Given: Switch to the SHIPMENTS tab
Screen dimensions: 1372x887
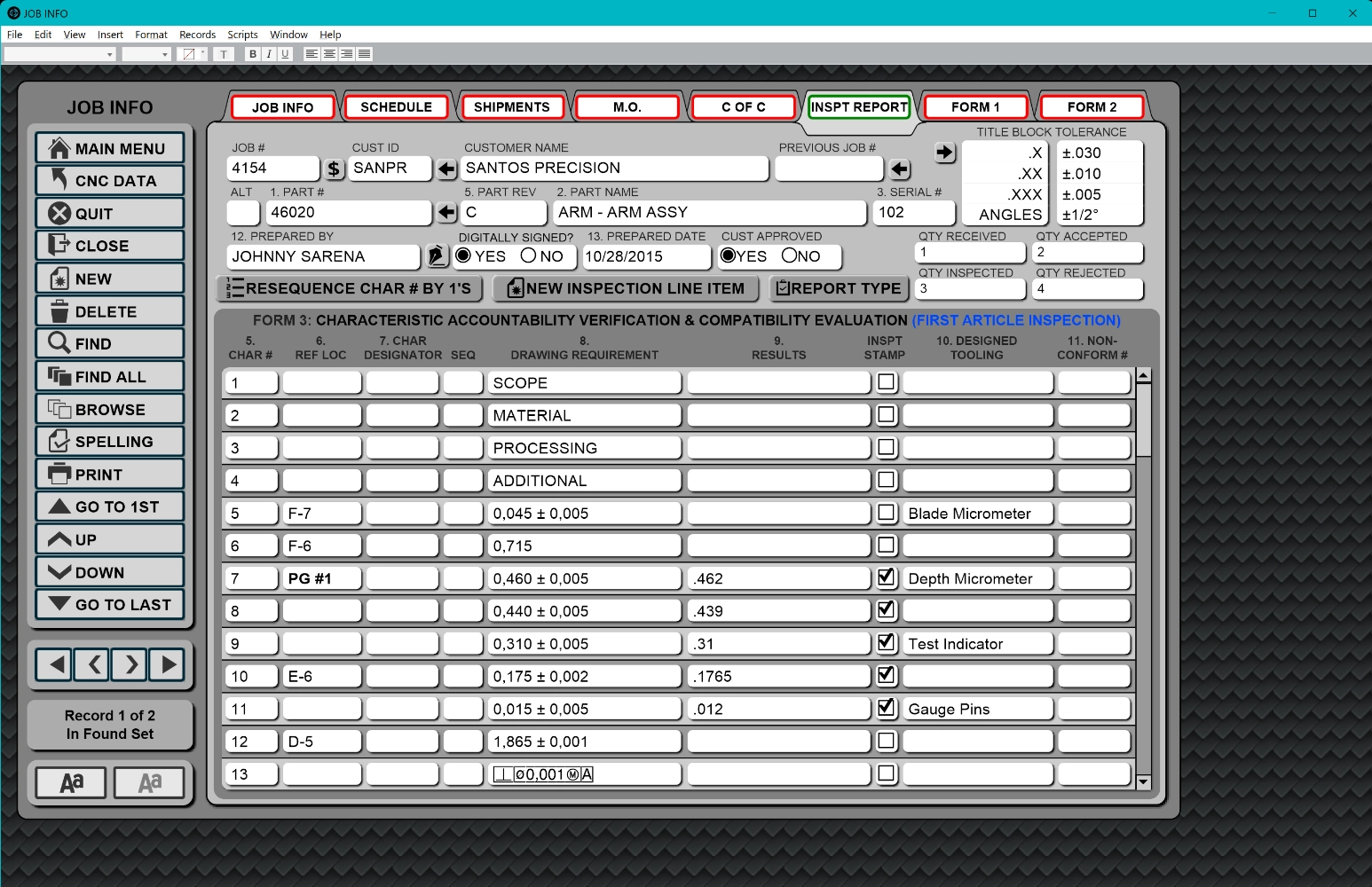Looking at the screenshot, I should [512, 107].
